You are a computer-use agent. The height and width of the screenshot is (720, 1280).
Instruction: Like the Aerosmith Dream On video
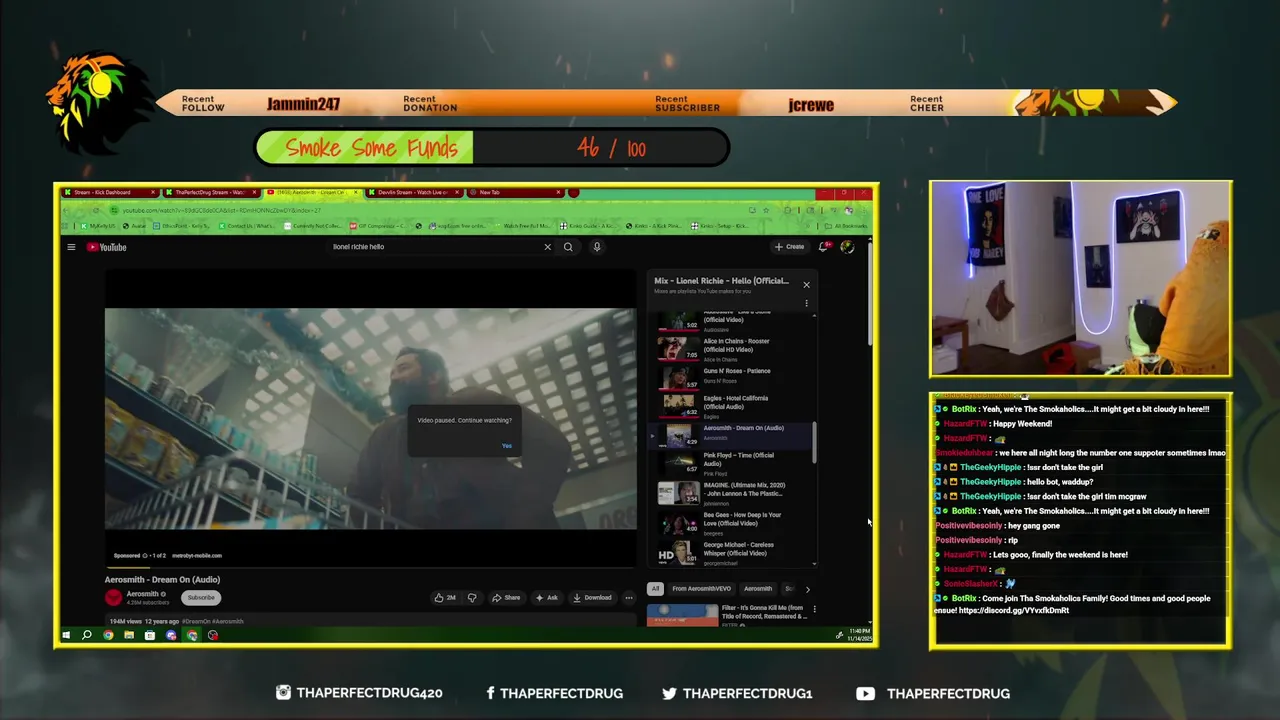coord(445,598)
